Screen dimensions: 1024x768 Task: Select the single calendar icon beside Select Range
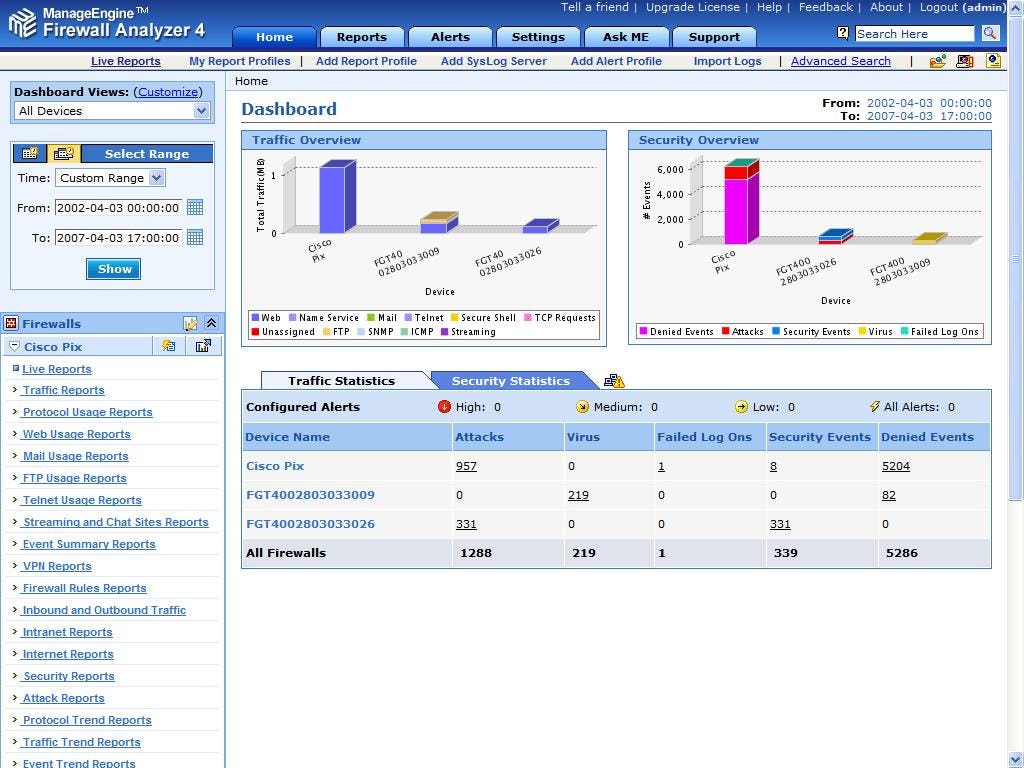[x=30, y=153]
